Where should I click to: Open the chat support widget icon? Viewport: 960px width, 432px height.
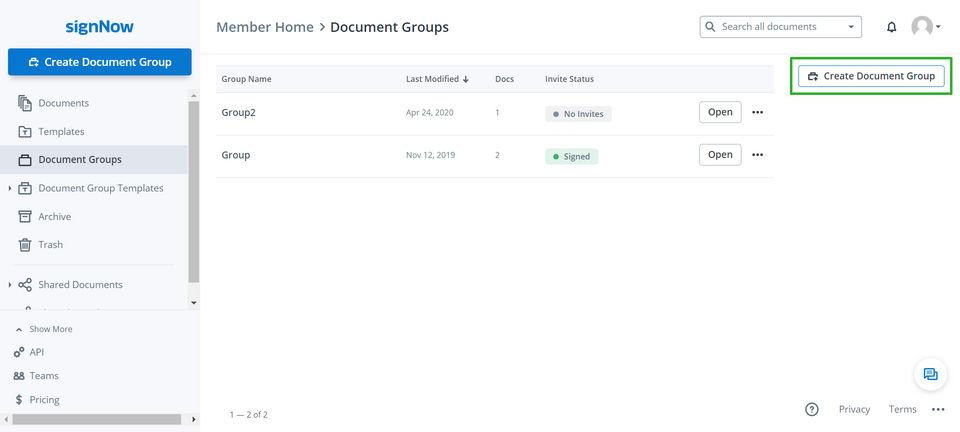(930, 374)
